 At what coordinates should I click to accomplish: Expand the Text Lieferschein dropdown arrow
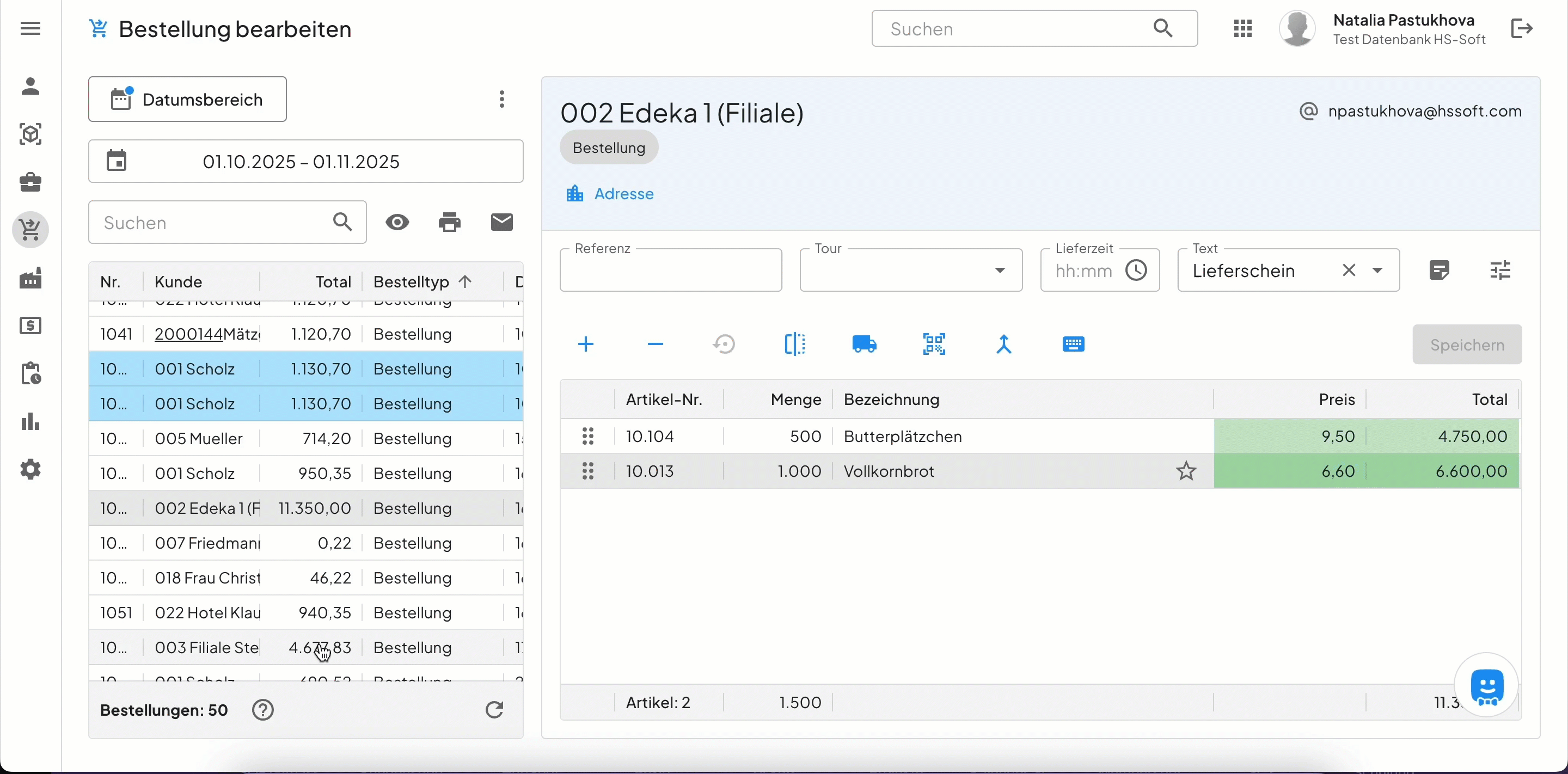(1377, 270)
